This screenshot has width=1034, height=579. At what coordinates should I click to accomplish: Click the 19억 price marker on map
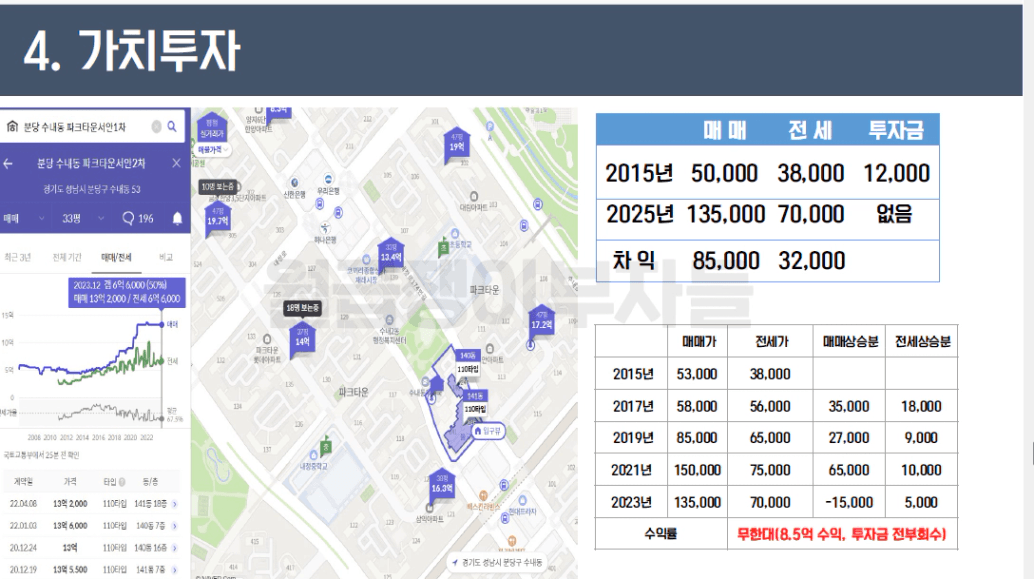pos(456,143)
